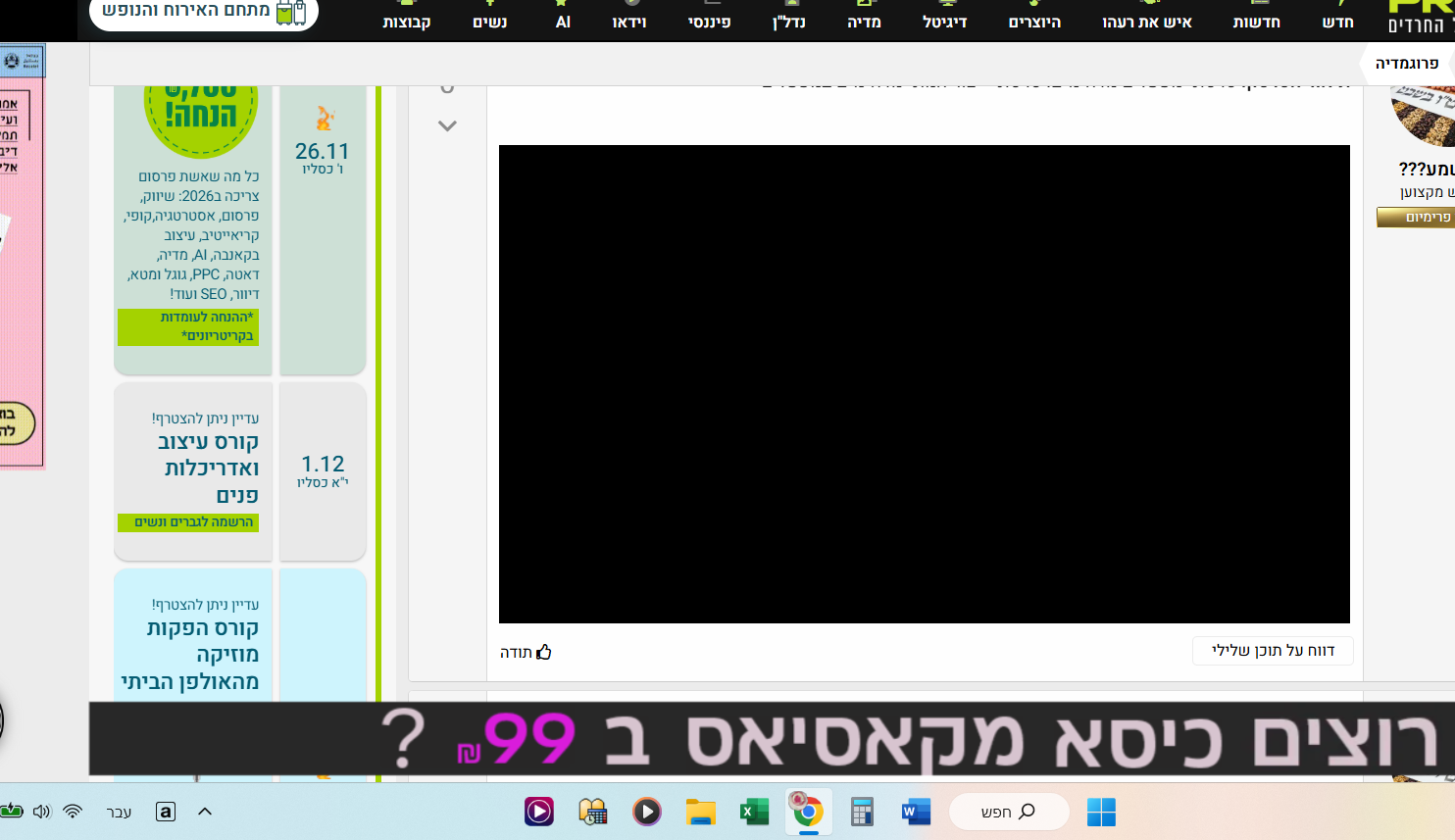
Task: Select the 1.12 date card
Action: point(323,471)
